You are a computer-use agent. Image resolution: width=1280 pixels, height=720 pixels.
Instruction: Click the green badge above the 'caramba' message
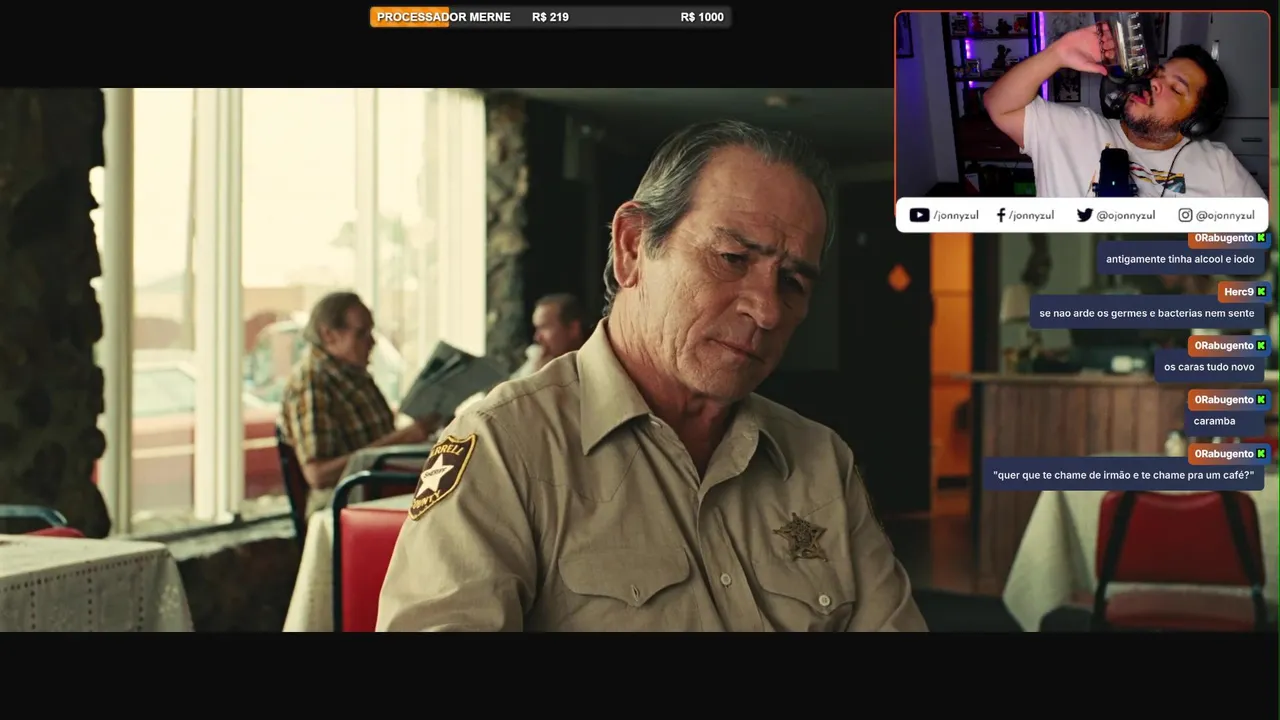[1261, 400]
